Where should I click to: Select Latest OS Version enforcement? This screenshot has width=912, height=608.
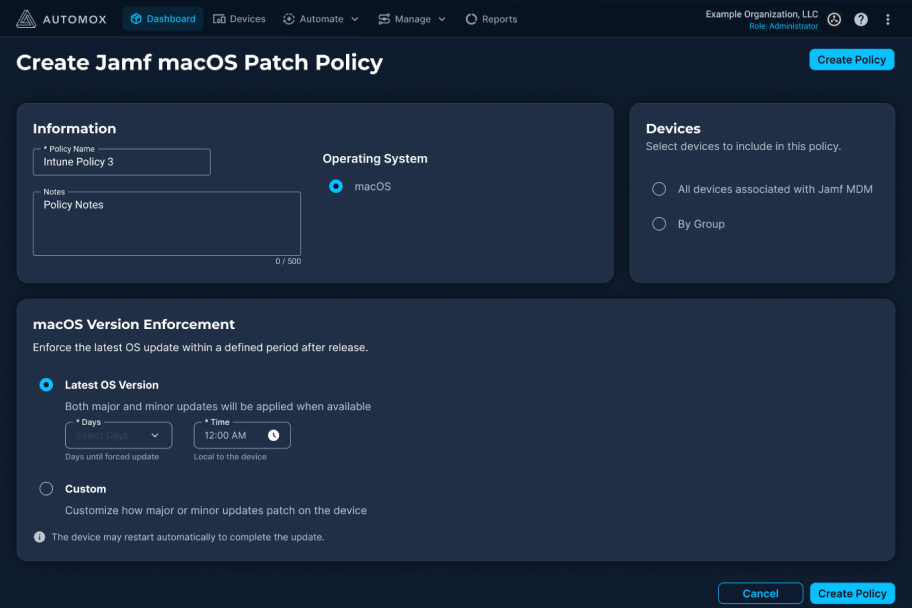46,385
